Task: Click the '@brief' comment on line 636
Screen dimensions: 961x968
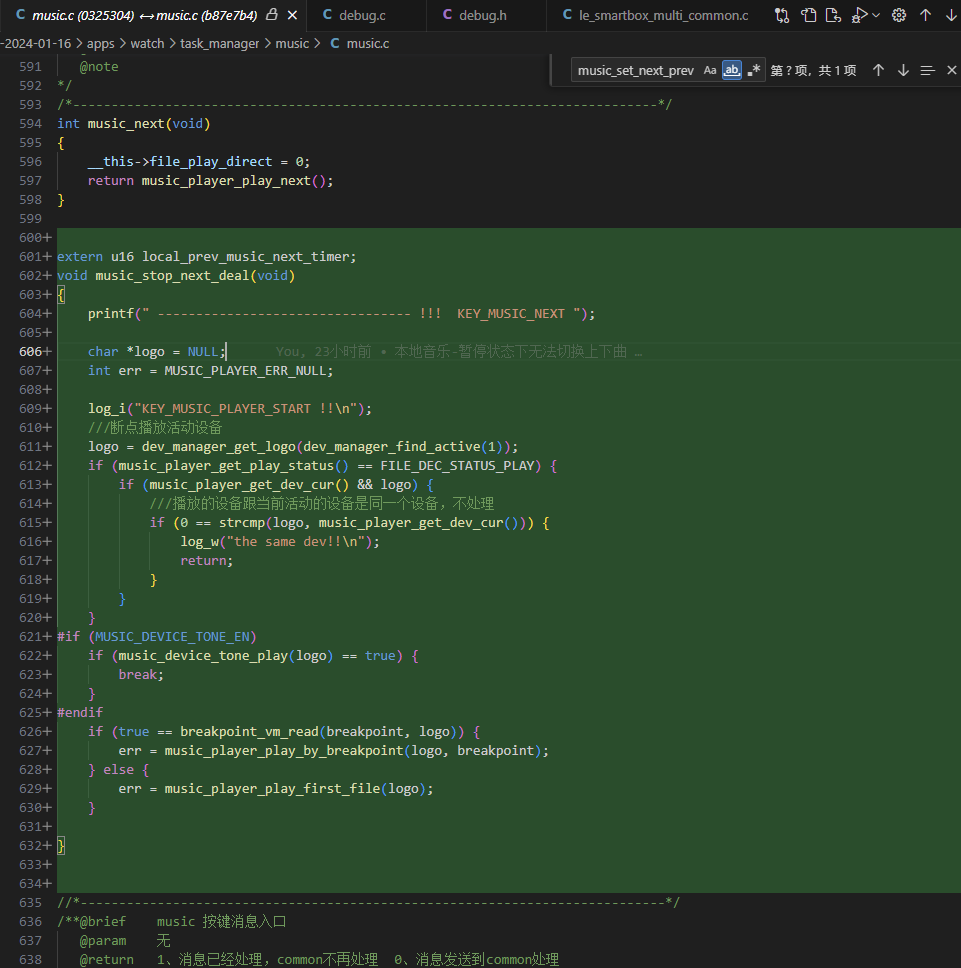Action: click(102, 922)
